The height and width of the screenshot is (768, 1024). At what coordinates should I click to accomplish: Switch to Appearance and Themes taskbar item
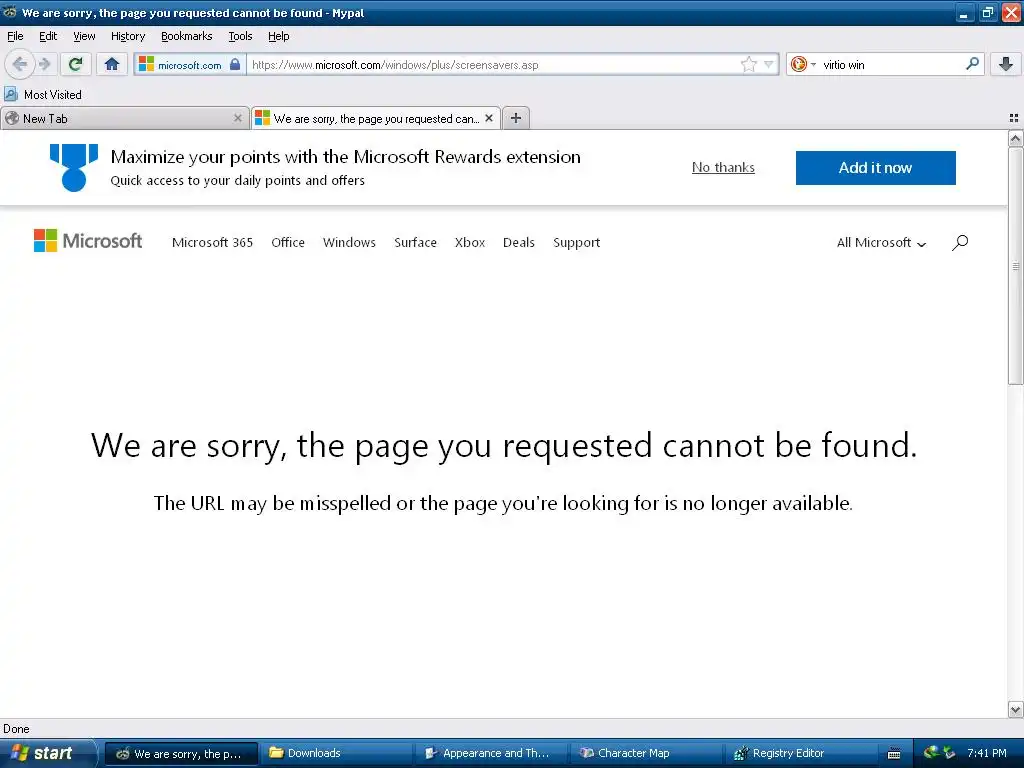pos(492,753)
